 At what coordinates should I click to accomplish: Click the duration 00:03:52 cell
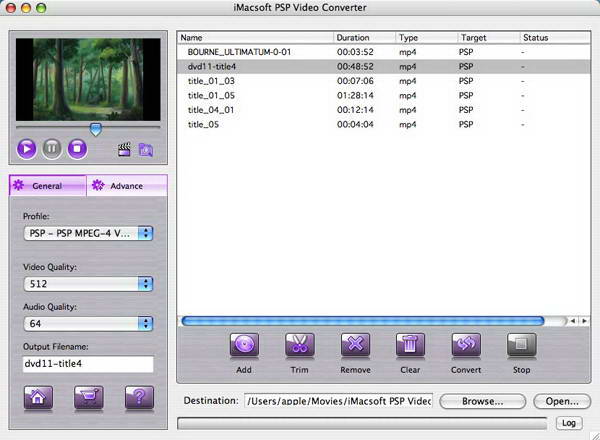click(355, 52)
